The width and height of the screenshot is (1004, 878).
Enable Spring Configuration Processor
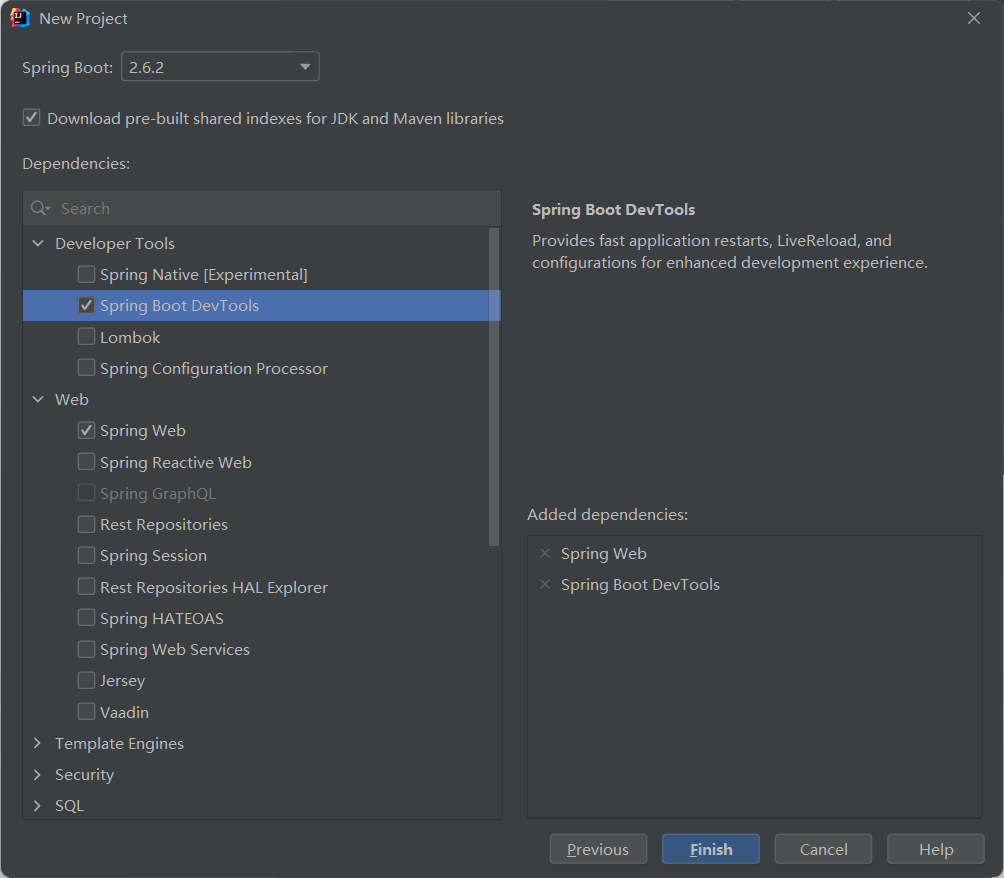[x=86, y=368]
